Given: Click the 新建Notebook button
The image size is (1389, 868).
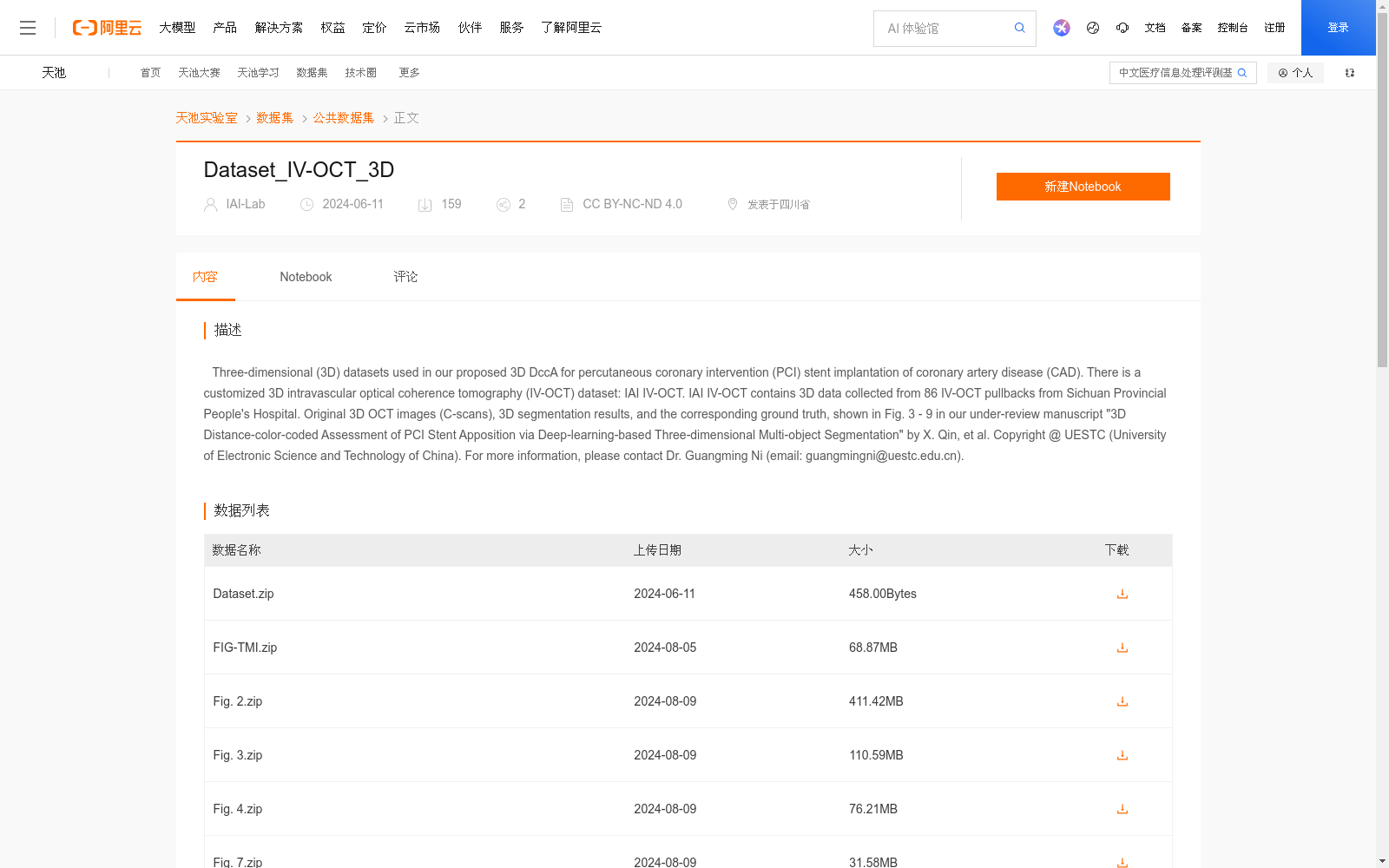Looking at the screenshot, I should pyautogui.click(x=1083, y=187).
